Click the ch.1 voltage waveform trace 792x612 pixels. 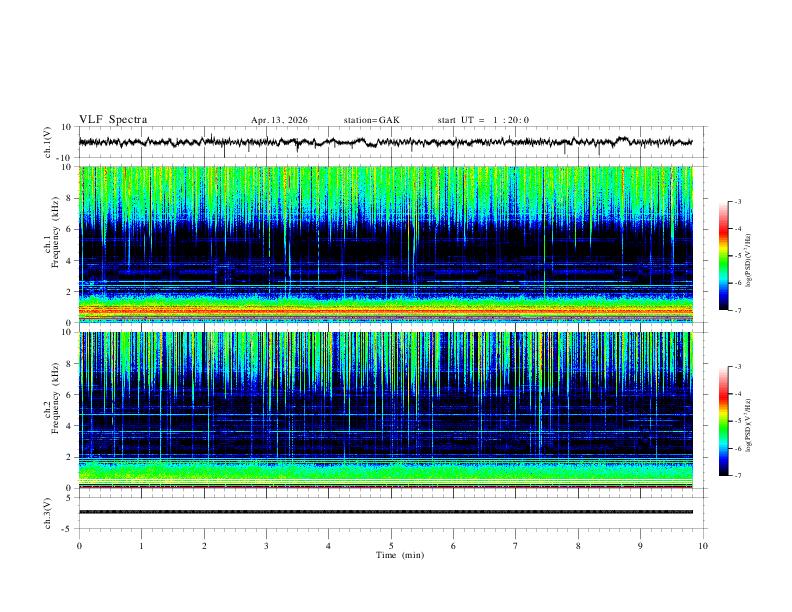pos(386,142)
